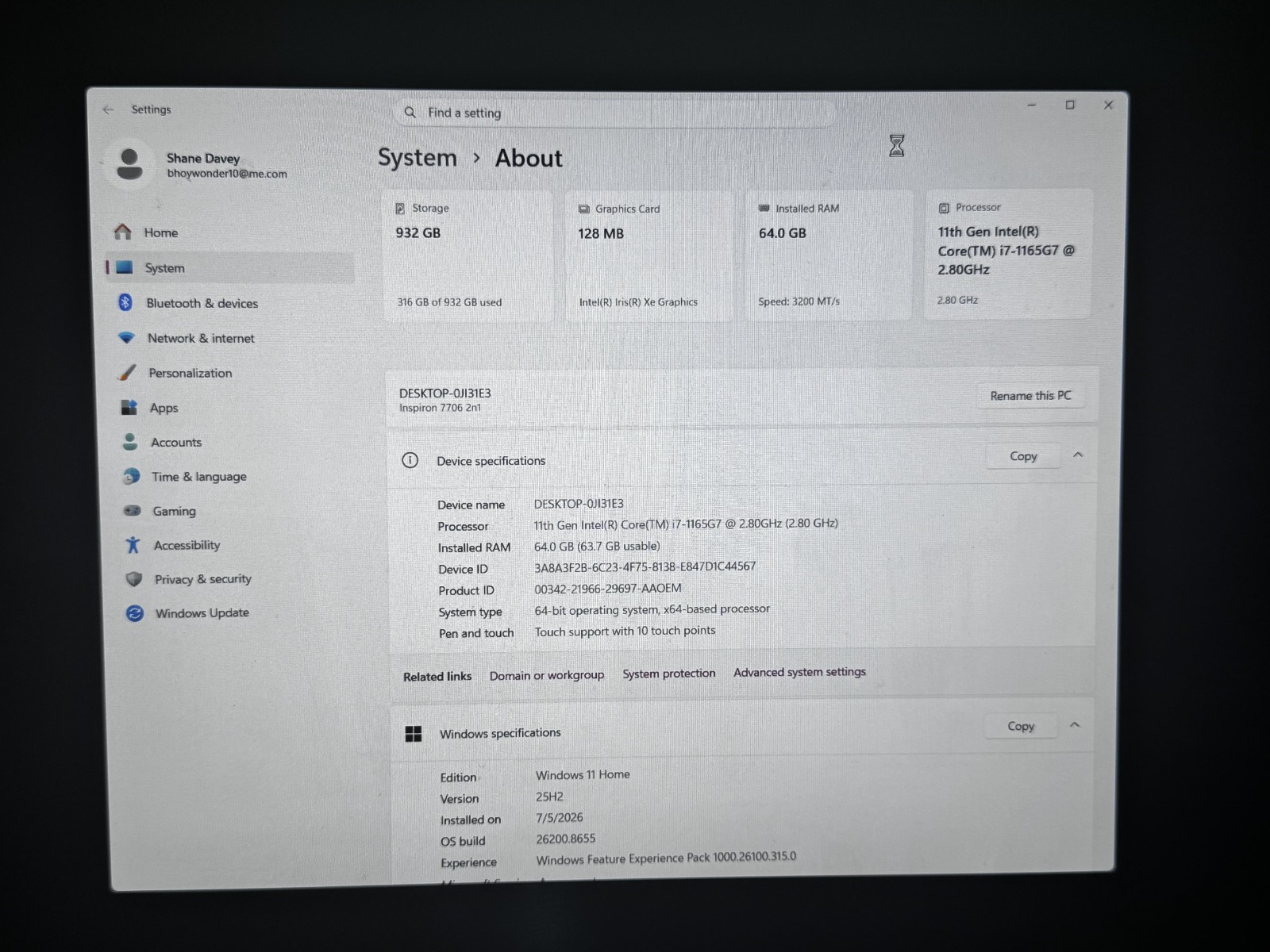Collapse the Device specifications section
Screen dimensions: 1270x952
click(x=1078, y=455)
